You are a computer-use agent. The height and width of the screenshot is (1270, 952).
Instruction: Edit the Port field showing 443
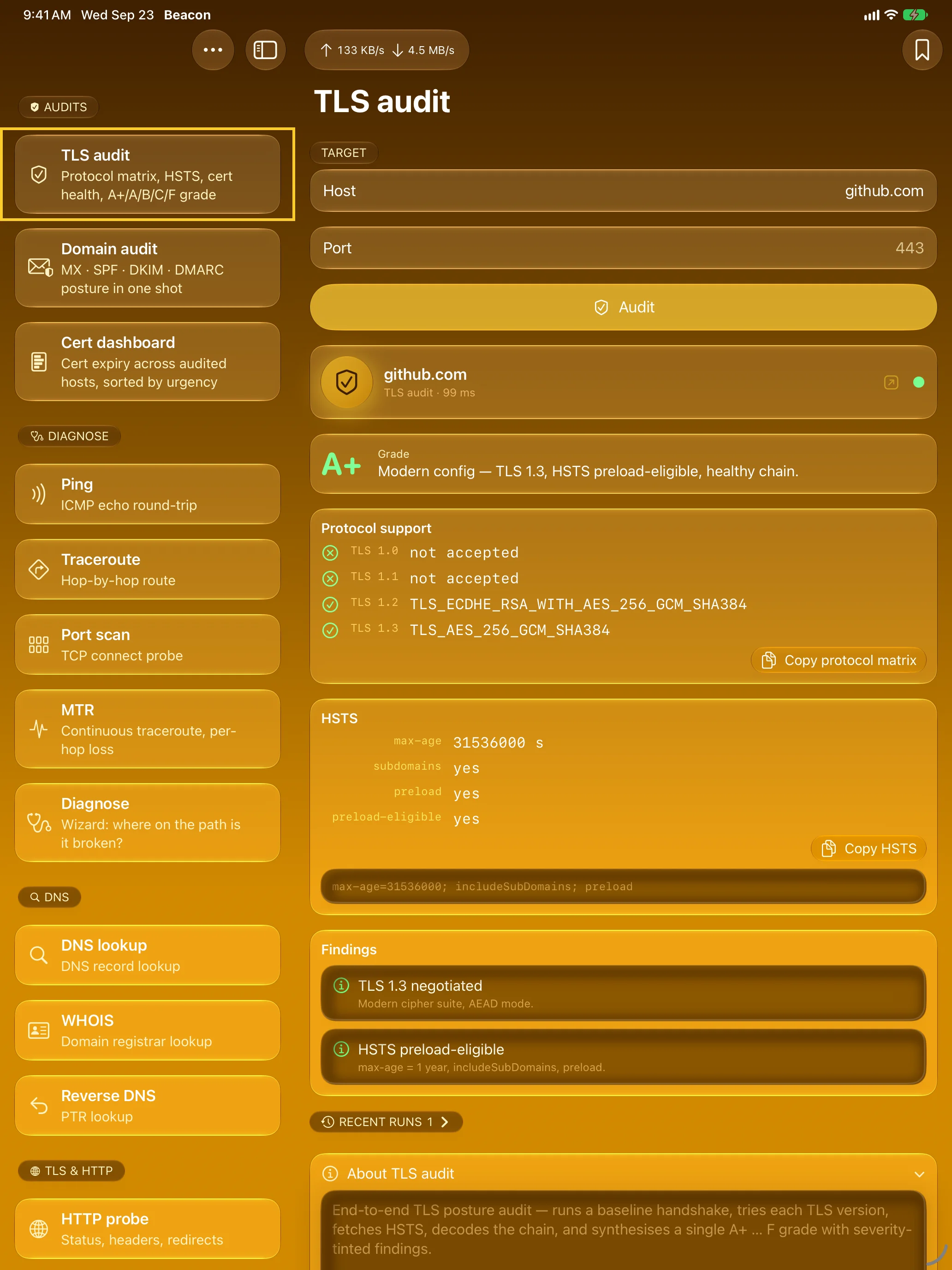[x=623, y=248]
